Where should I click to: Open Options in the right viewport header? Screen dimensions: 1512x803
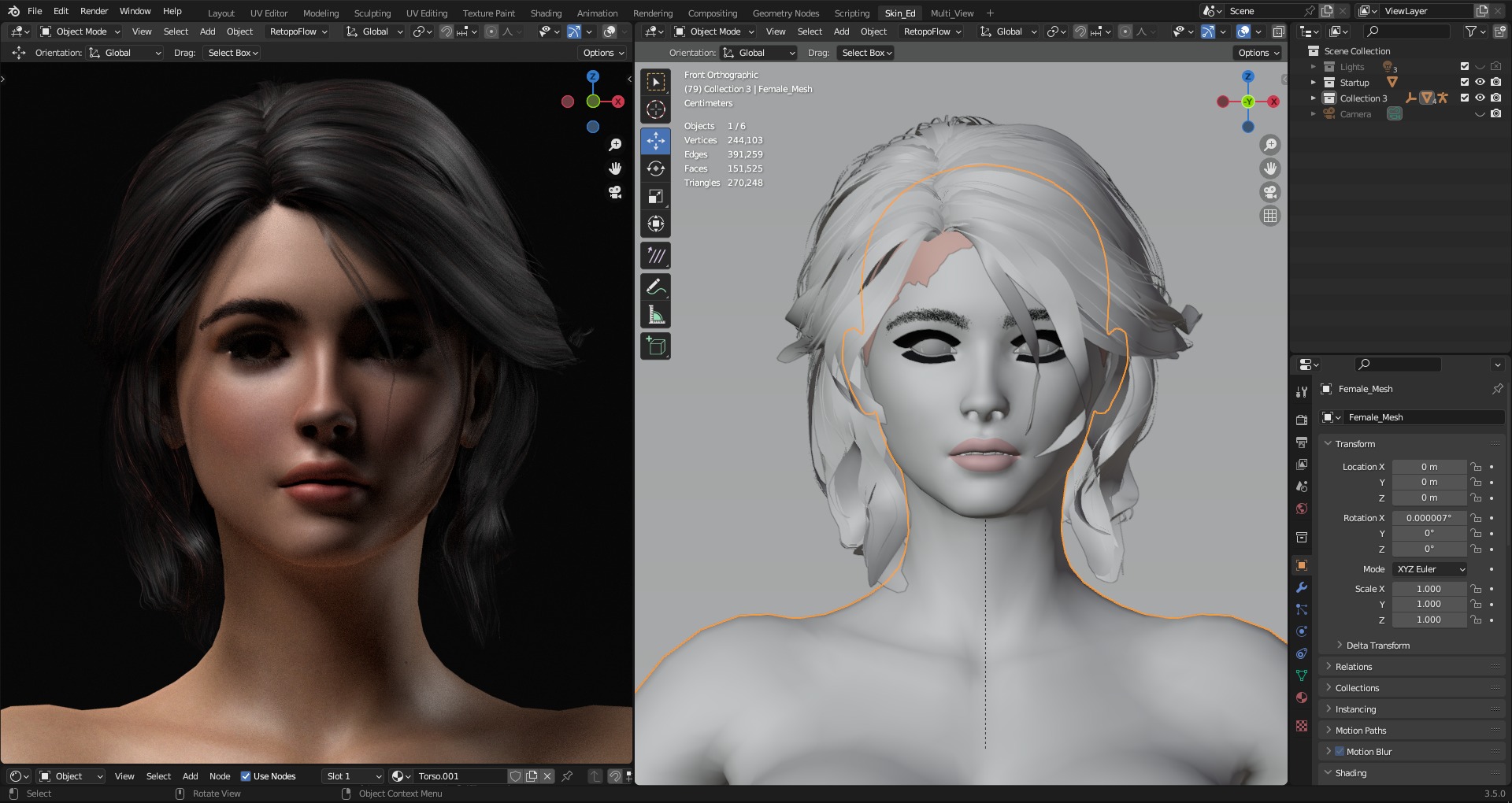click(x=1257, y=53)
